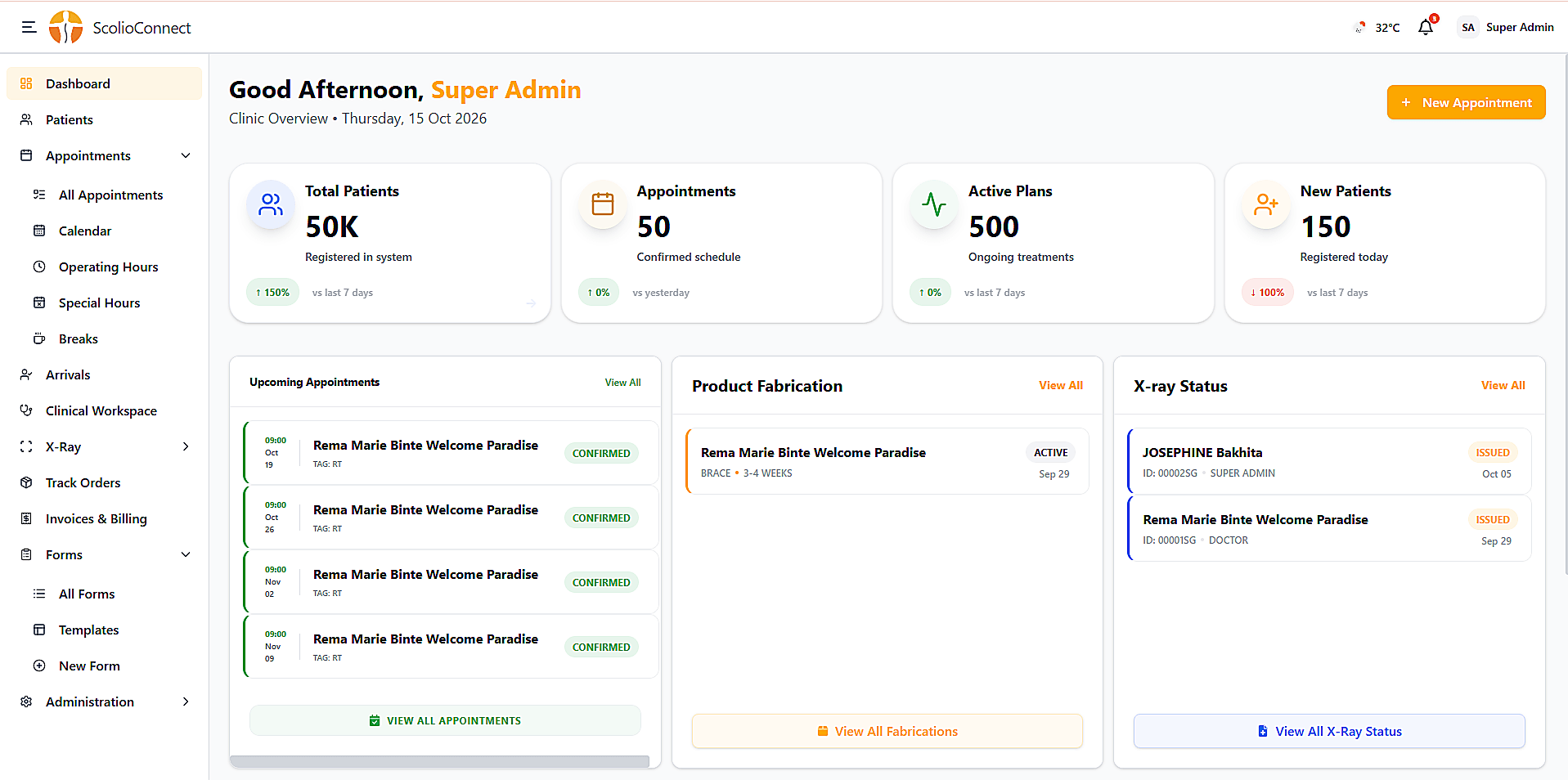Screen dimensions: 1568x780
Task: Click the Arrivals person-check icon
Action: (26, 374)
